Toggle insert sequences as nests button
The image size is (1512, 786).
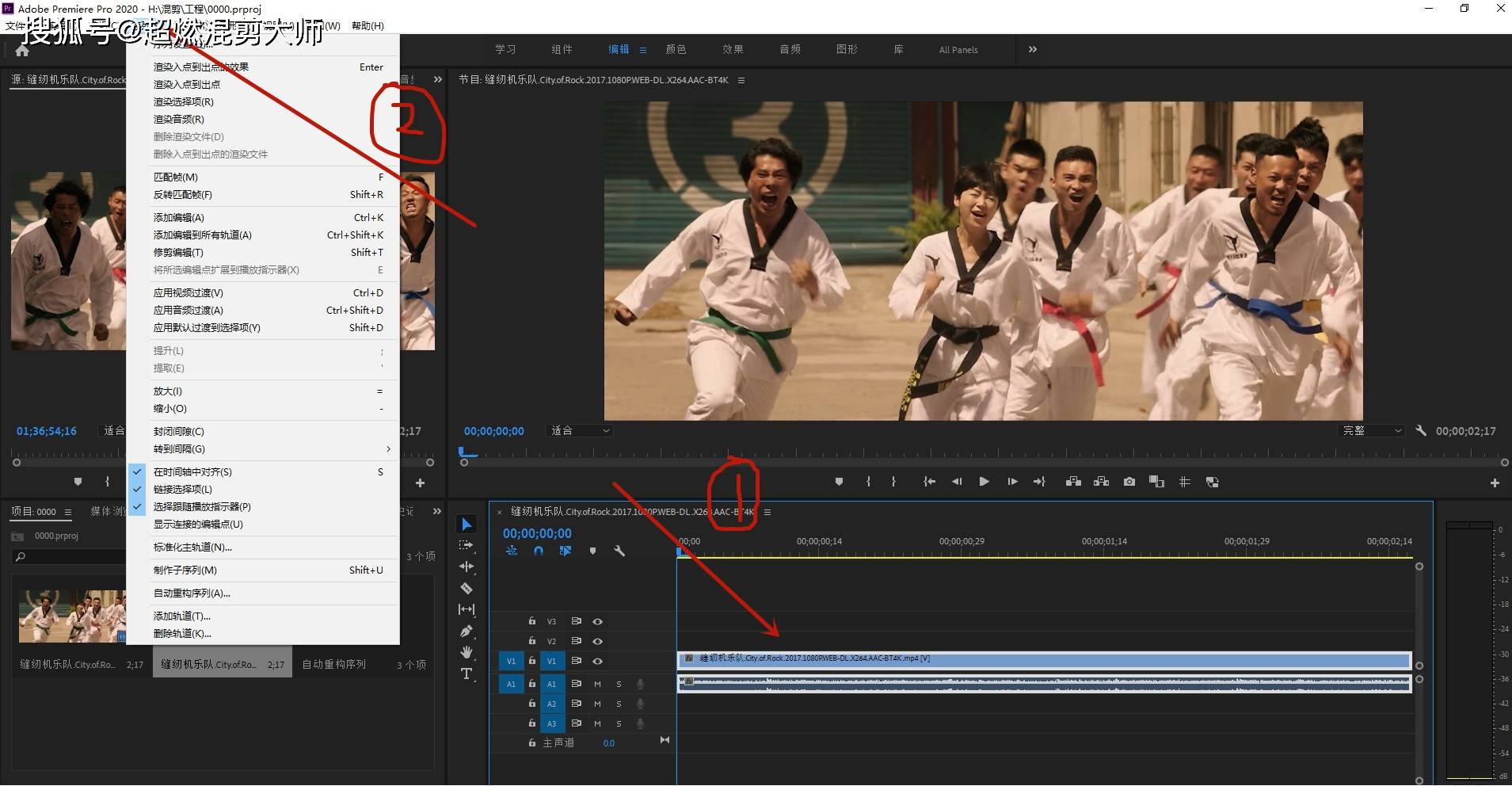(x=512, y=551)
